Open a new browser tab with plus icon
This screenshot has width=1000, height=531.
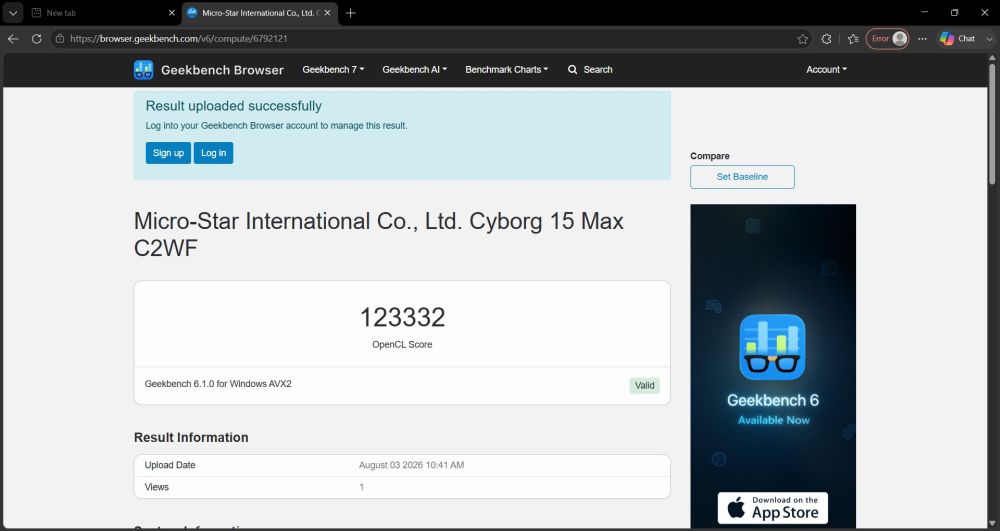(350, 13)
